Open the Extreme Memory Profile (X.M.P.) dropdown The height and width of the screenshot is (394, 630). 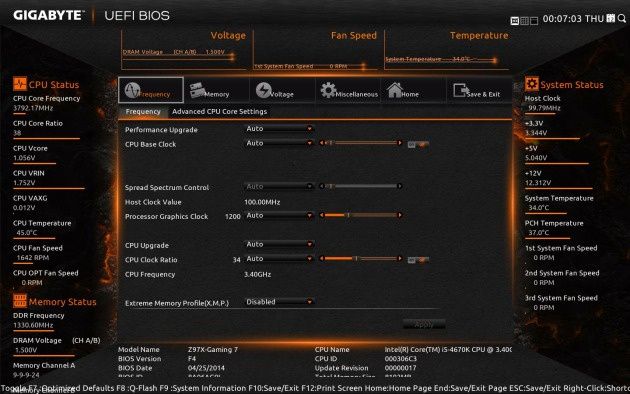pos(279,302)
